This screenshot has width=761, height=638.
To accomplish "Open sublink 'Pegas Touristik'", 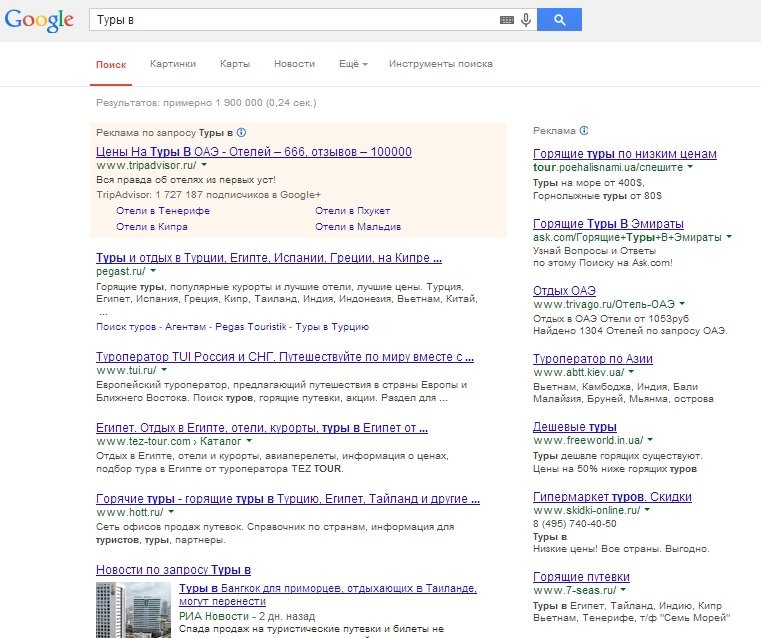I will [251, 327].
